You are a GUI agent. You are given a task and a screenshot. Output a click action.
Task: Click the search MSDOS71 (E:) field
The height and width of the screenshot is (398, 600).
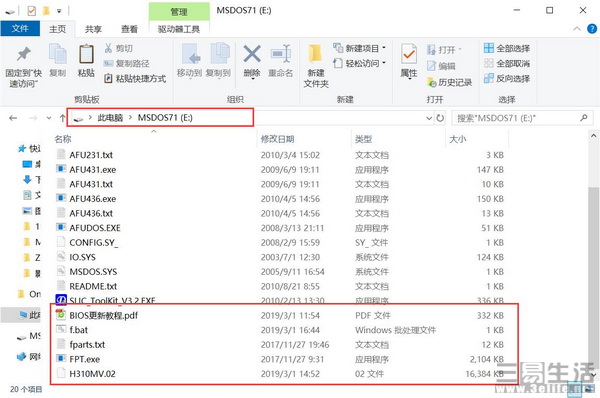[x=522, y=118]
